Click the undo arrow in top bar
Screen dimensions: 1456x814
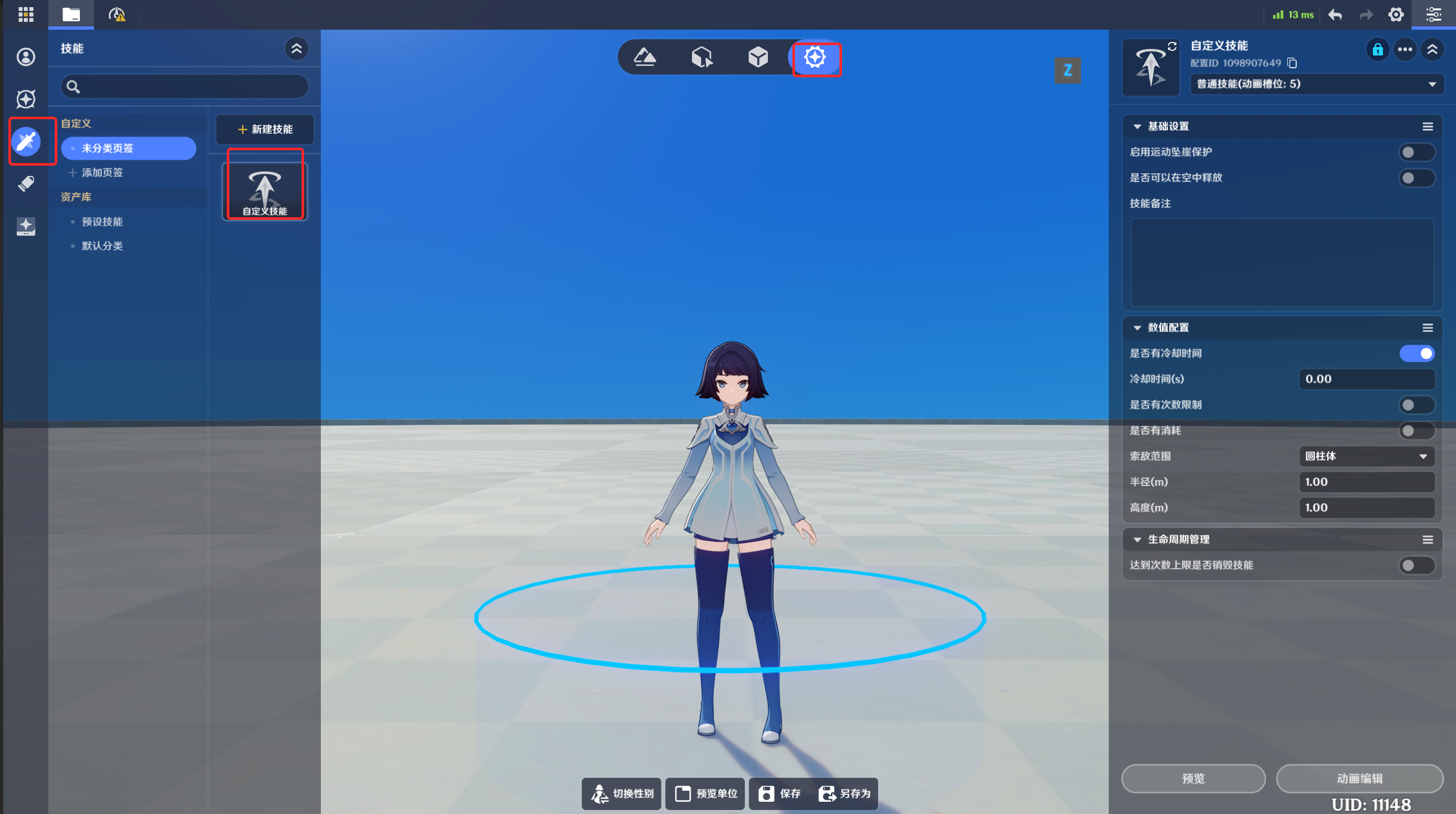1336,15
